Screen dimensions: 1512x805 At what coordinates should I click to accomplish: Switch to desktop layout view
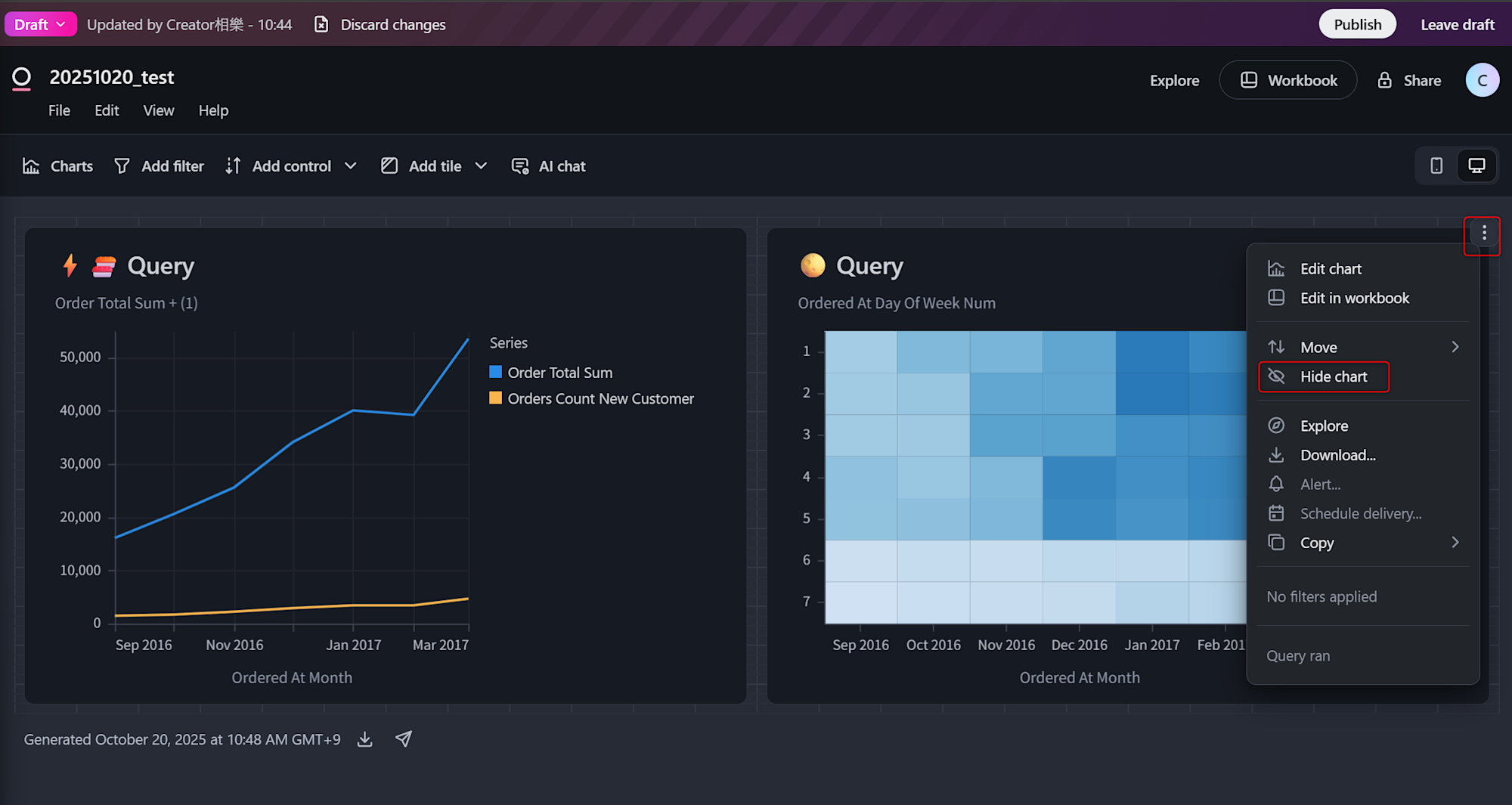click(x=1476, y=166)
